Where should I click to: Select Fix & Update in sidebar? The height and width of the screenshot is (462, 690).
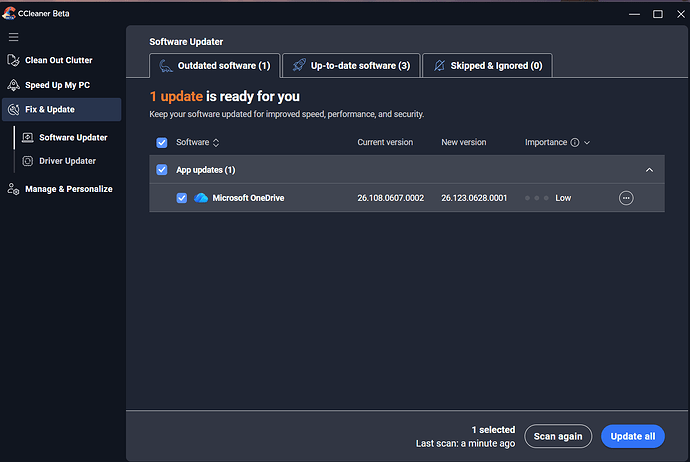coord(62,110)
